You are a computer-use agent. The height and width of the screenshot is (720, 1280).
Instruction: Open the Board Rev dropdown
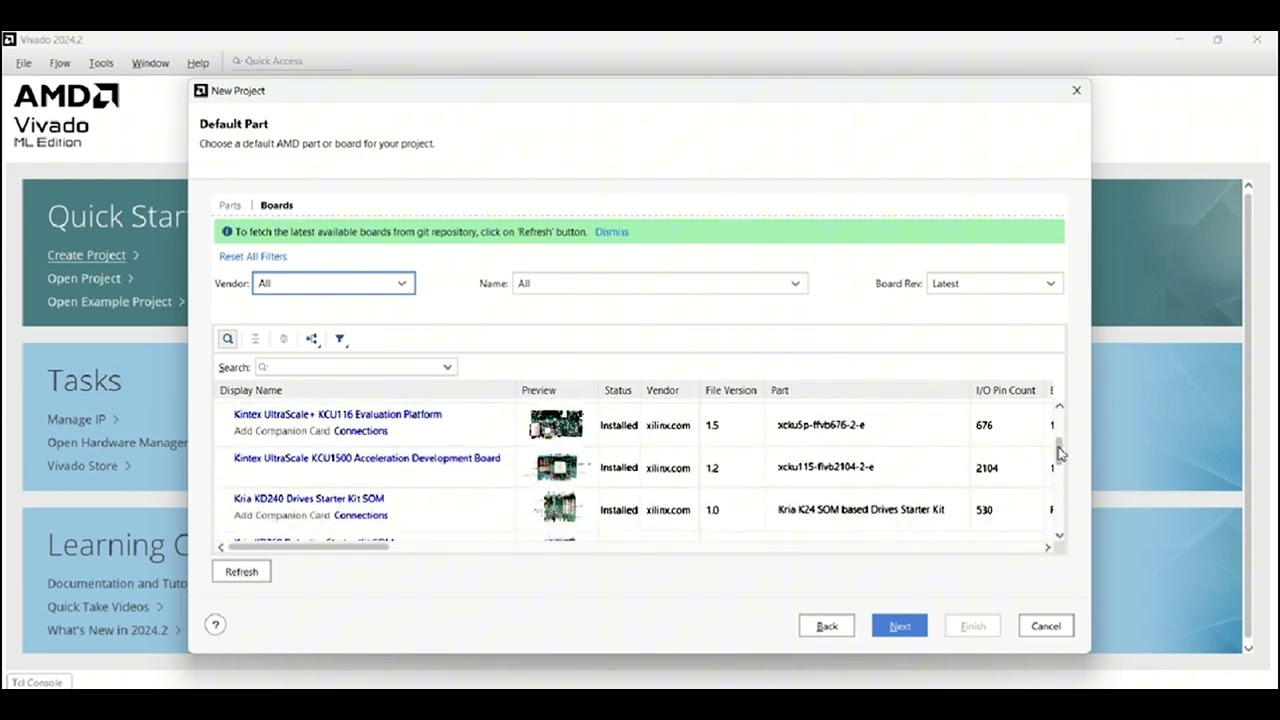click(994, 283)
